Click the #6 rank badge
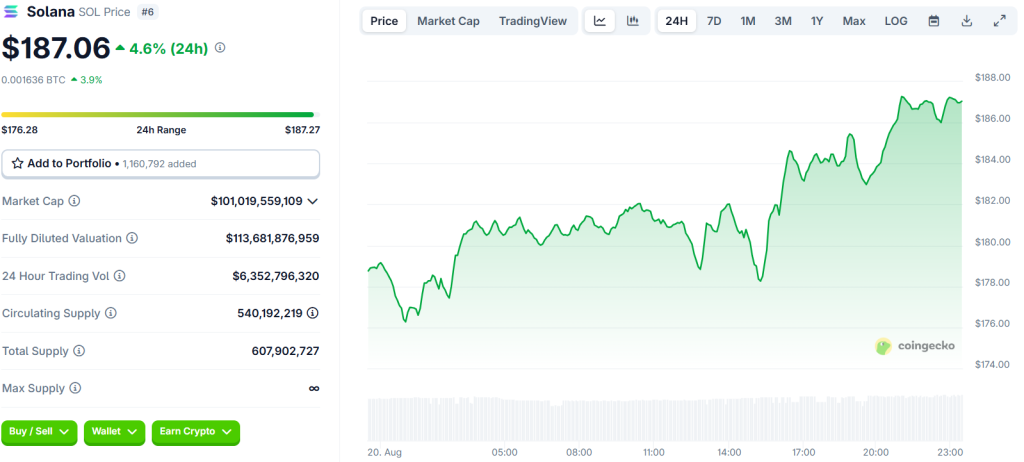 coord(148,12)
